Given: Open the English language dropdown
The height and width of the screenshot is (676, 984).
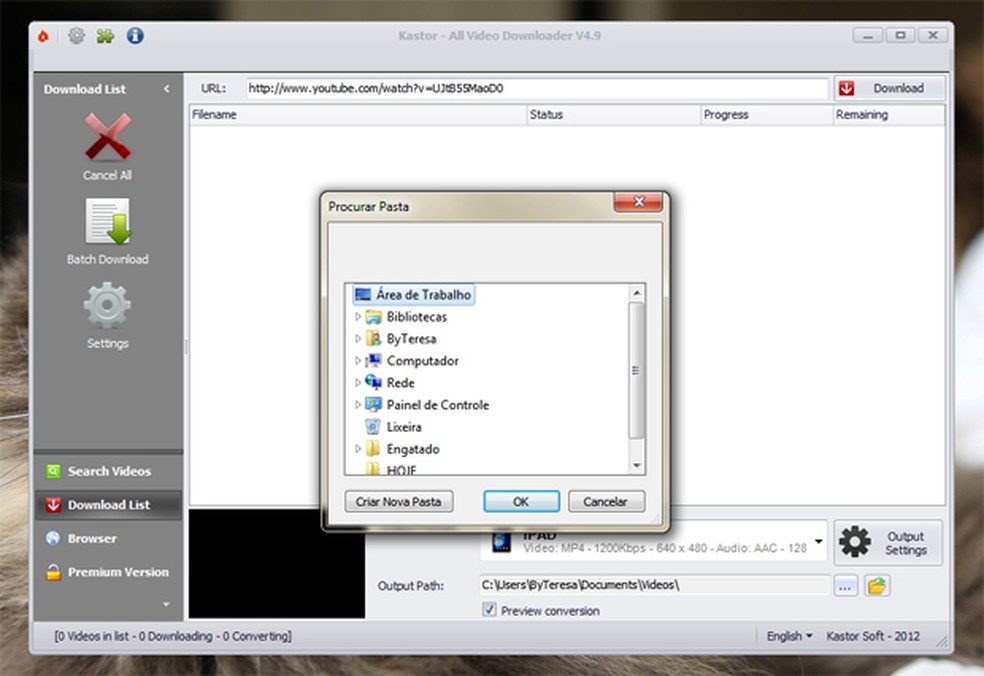Looking at the screenshot, I should [x=789, y=636].
